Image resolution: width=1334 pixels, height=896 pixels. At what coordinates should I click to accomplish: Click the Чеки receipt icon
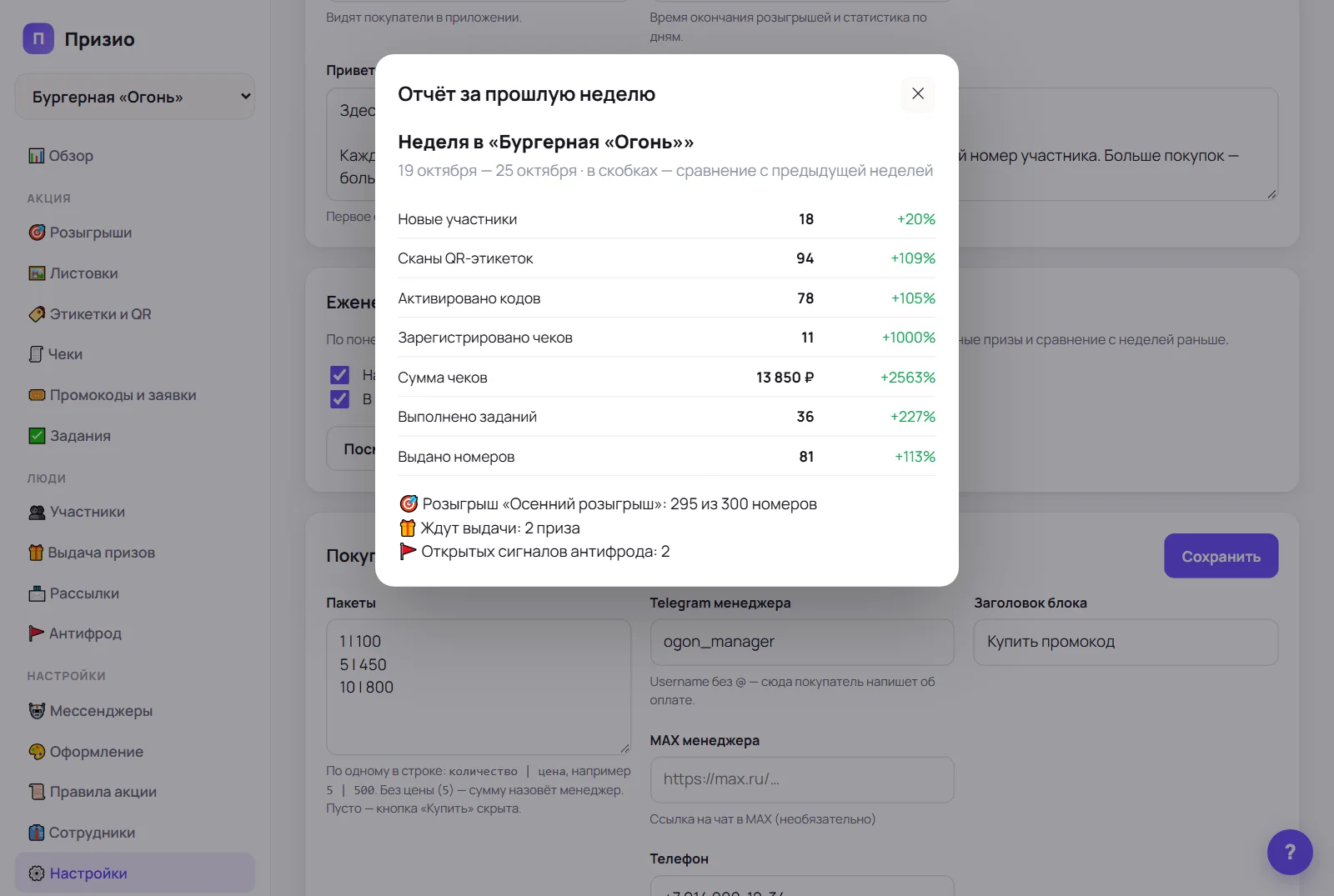coord(36,354)
